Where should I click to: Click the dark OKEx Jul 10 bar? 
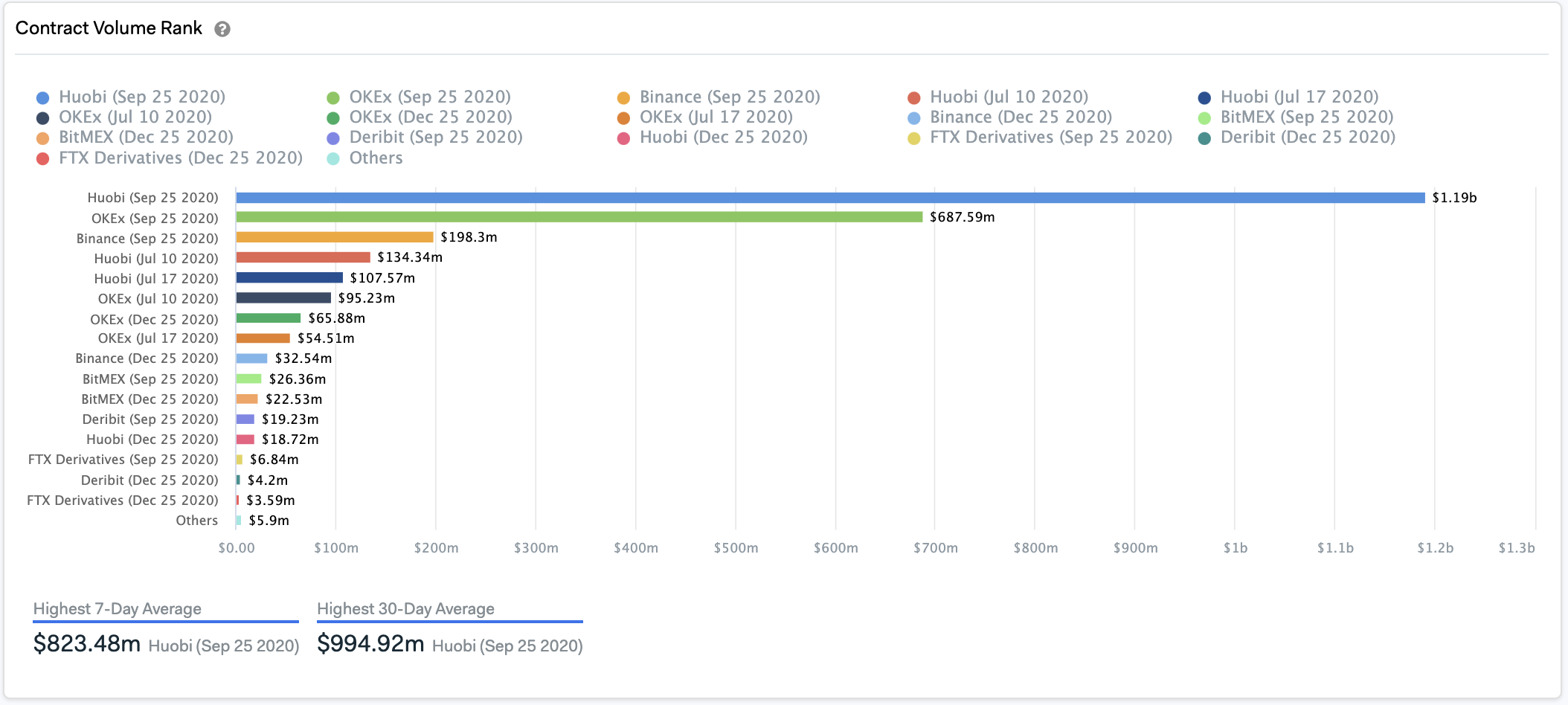283,297
